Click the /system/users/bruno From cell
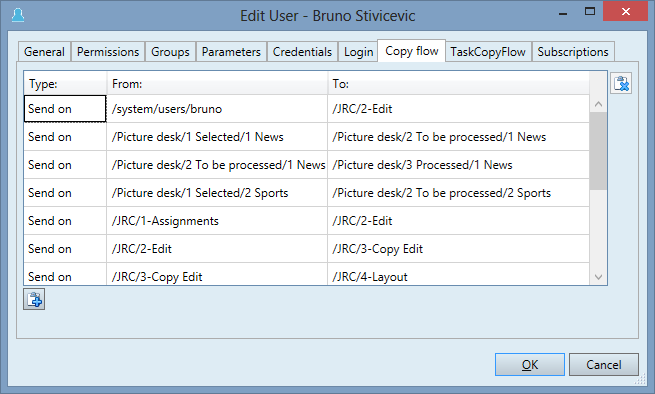 217,109
